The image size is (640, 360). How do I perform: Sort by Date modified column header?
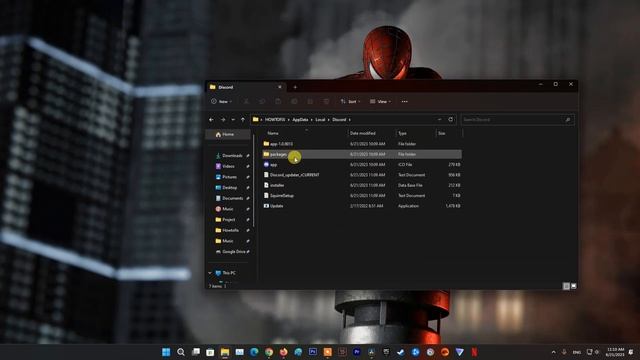click(x=362, y=133)
